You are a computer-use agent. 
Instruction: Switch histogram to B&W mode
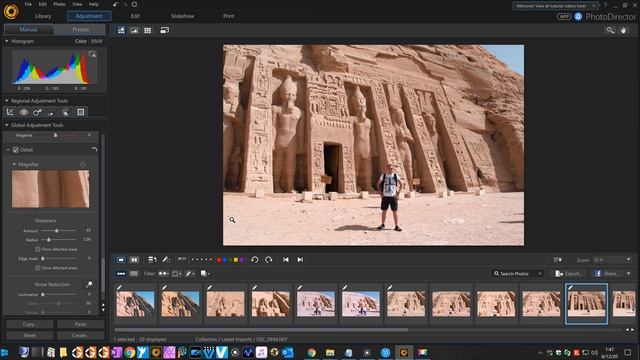click(x=96, y=41)
